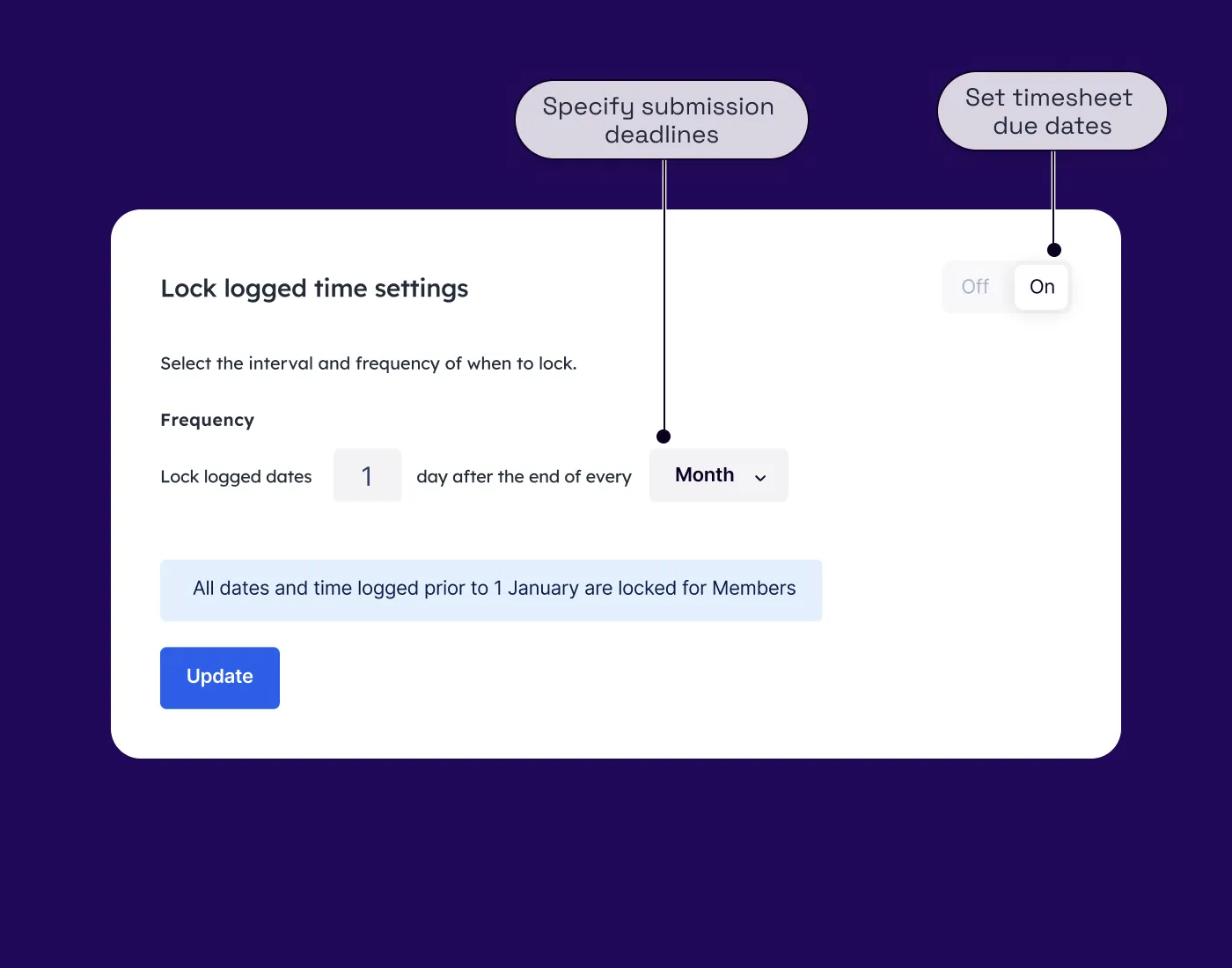Click the Lock logged time settings heading
Image resolution: width=1232 pixels, height=968 pixels.
(314, 288)
